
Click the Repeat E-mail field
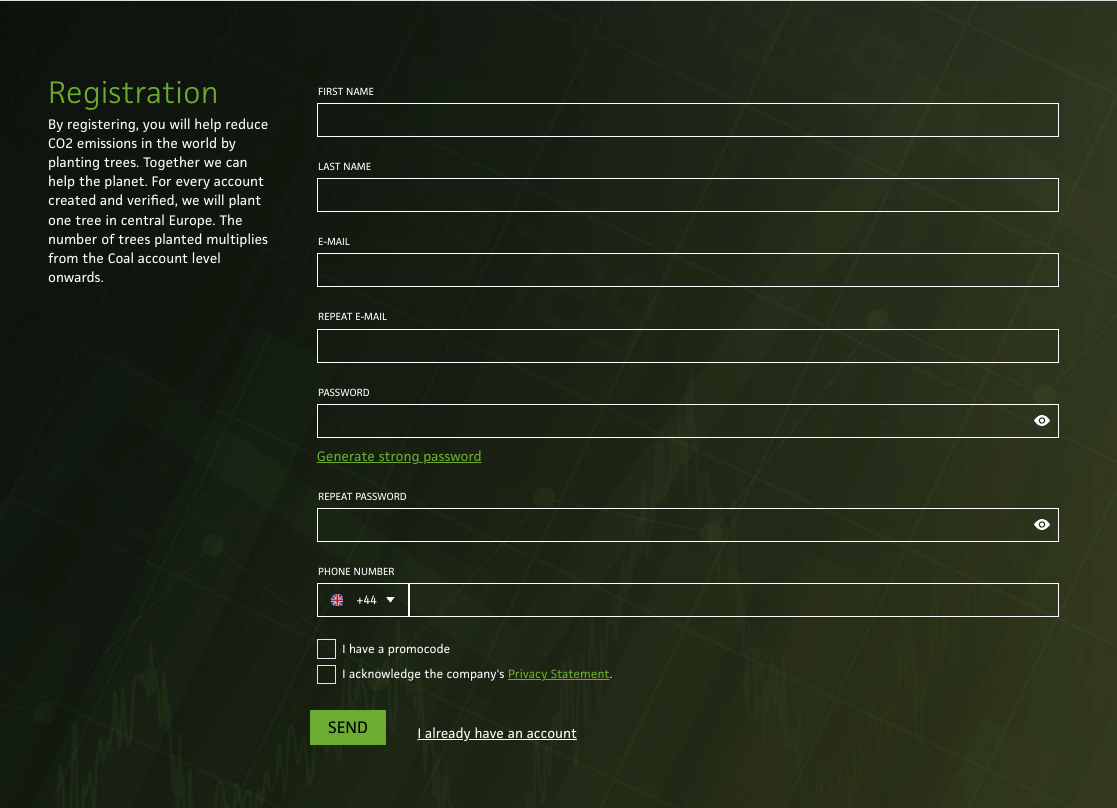pos(687,345)
